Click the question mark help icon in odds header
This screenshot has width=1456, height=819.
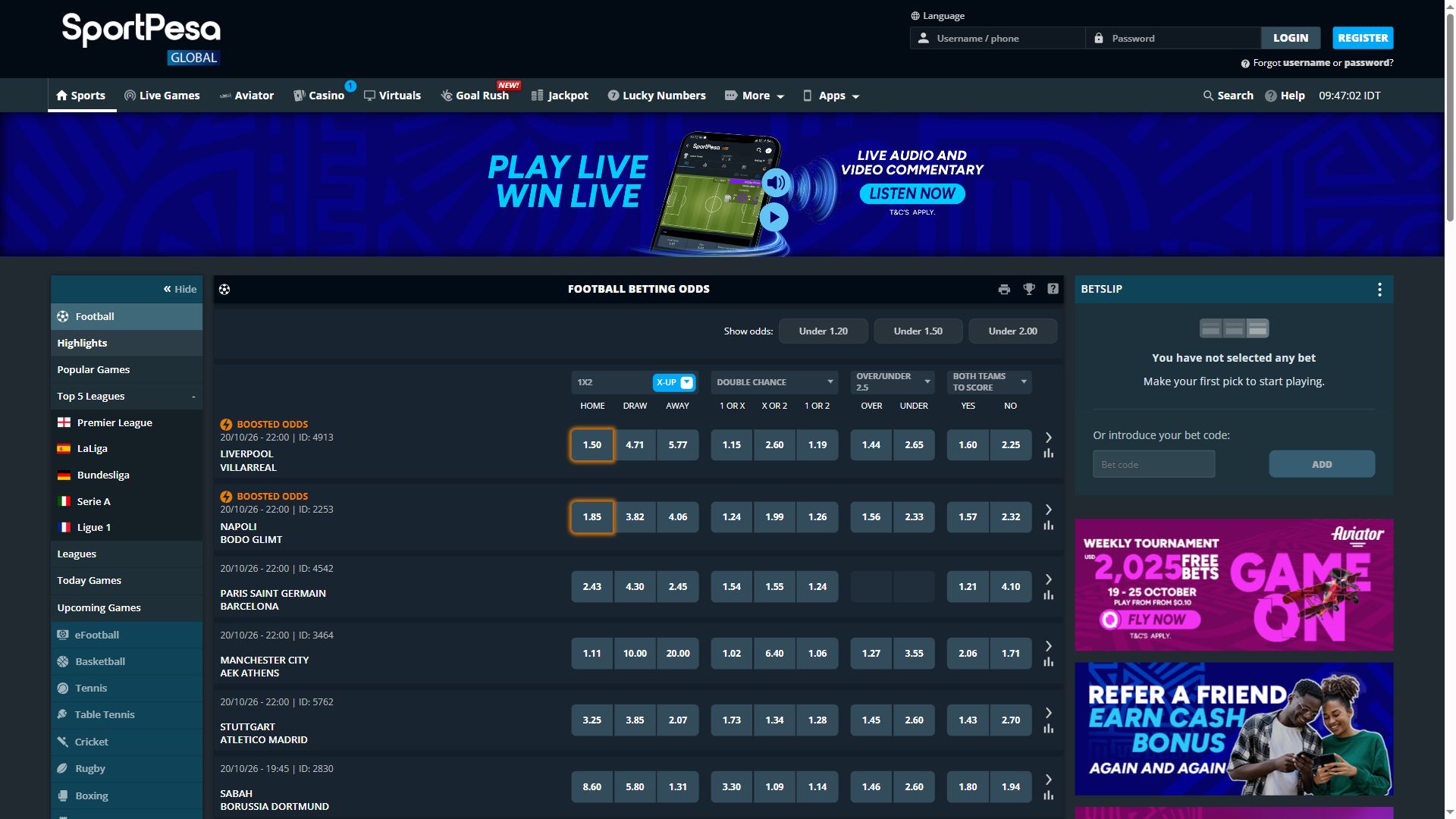[1053, 289]
